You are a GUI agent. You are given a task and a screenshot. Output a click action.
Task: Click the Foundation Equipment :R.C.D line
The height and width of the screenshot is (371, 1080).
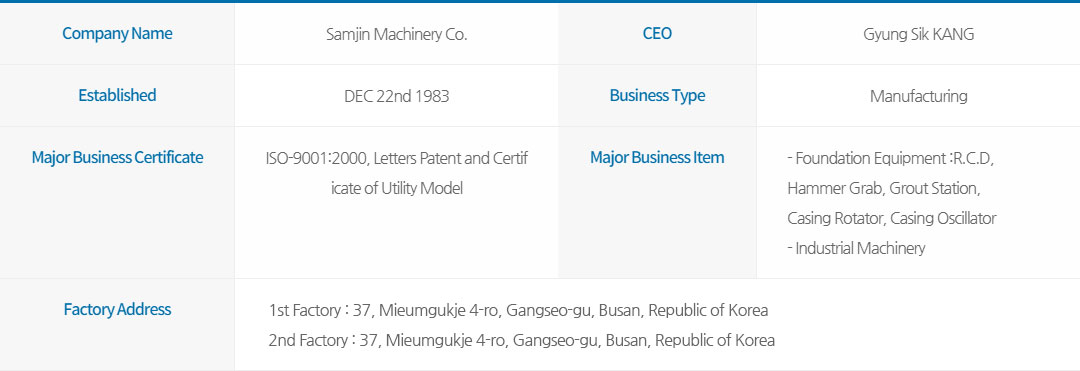pos(891,158)
